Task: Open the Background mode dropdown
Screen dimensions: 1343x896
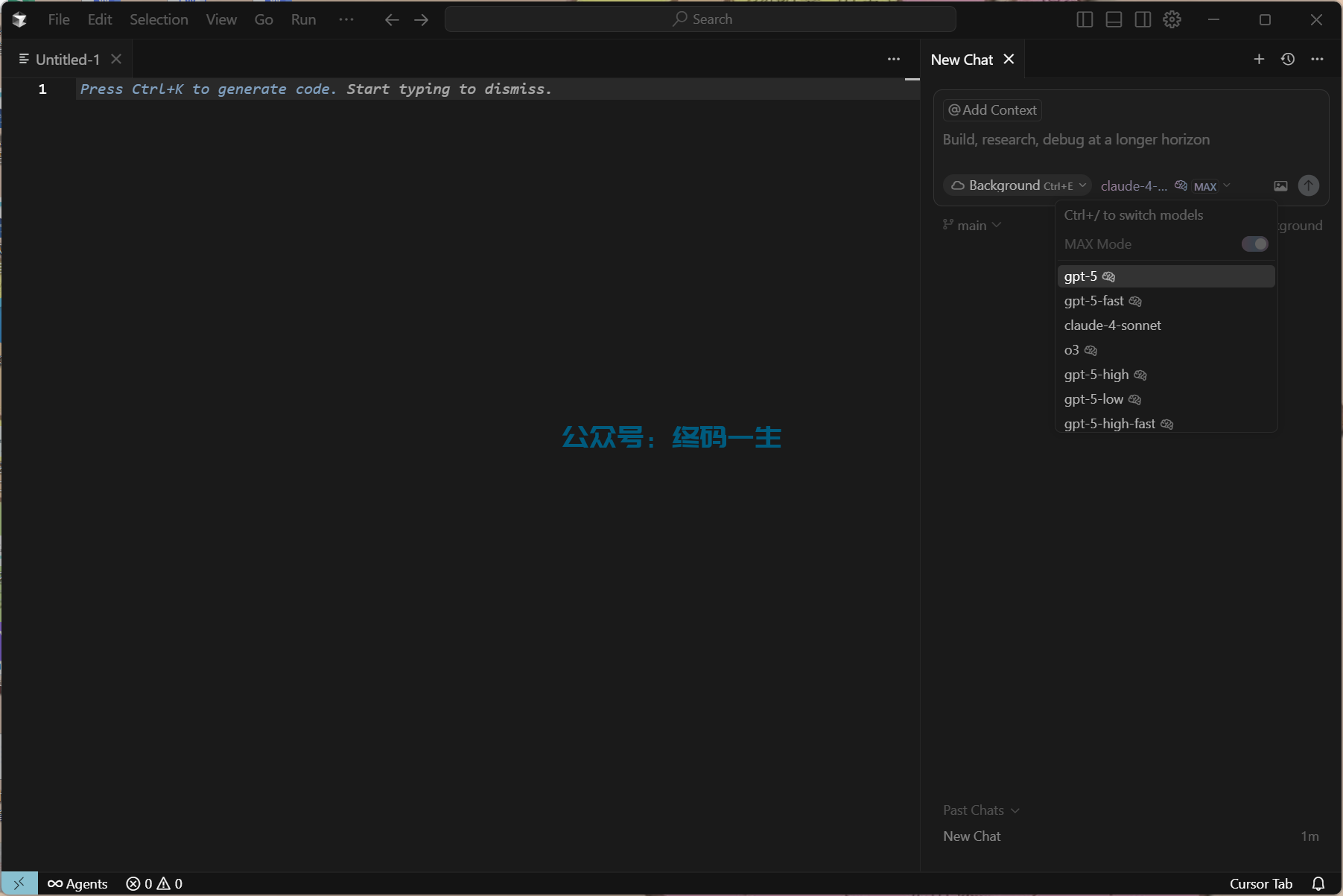Action: 1017,185
